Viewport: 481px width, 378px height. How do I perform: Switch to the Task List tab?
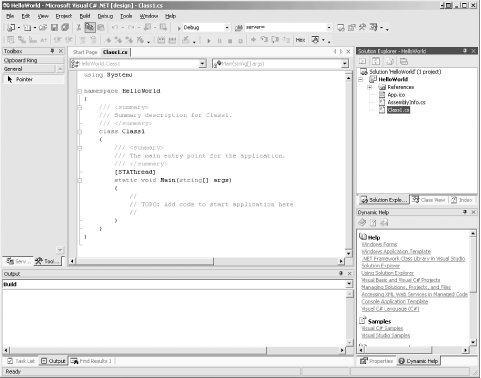click(21, 361)
